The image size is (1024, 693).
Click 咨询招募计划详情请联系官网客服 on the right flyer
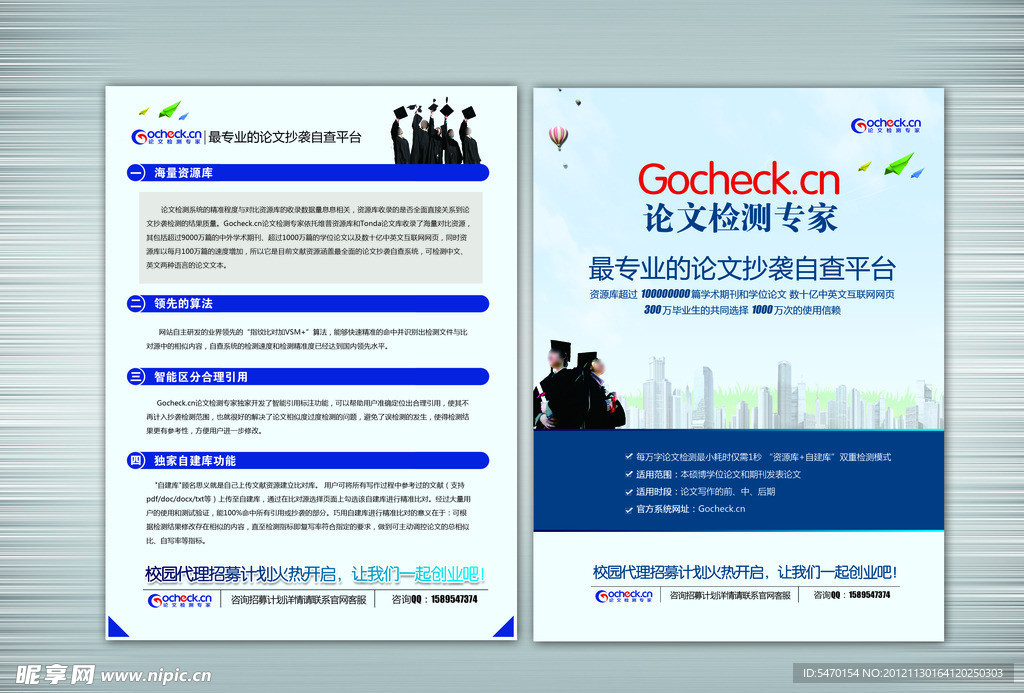click(729, 595)
